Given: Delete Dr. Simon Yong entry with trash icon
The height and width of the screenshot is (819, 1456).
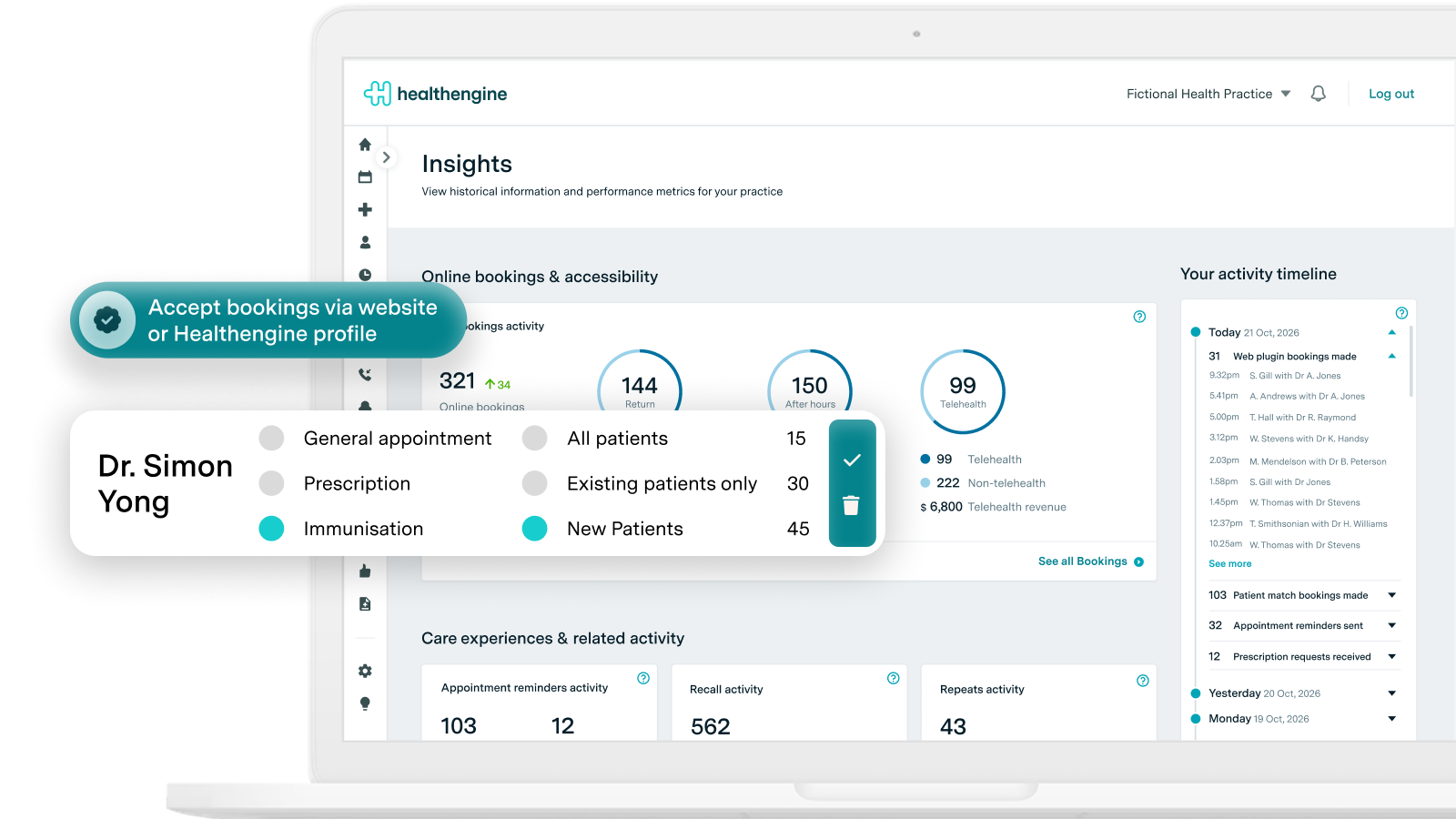Looking at the screenshot, I should pos(851,506).
